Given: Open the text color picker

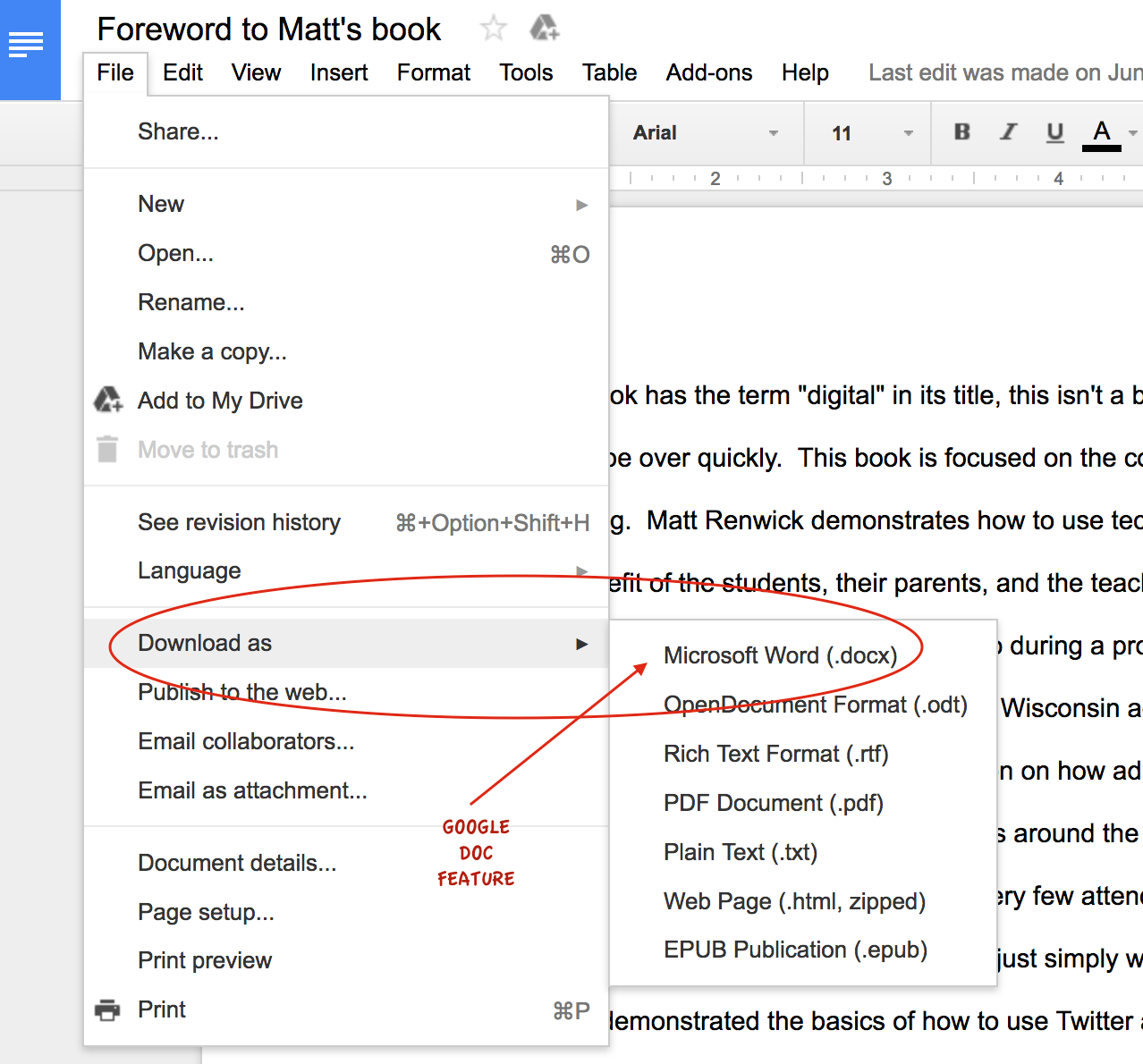Looking at the screenshot, I should pos(1102,134).
